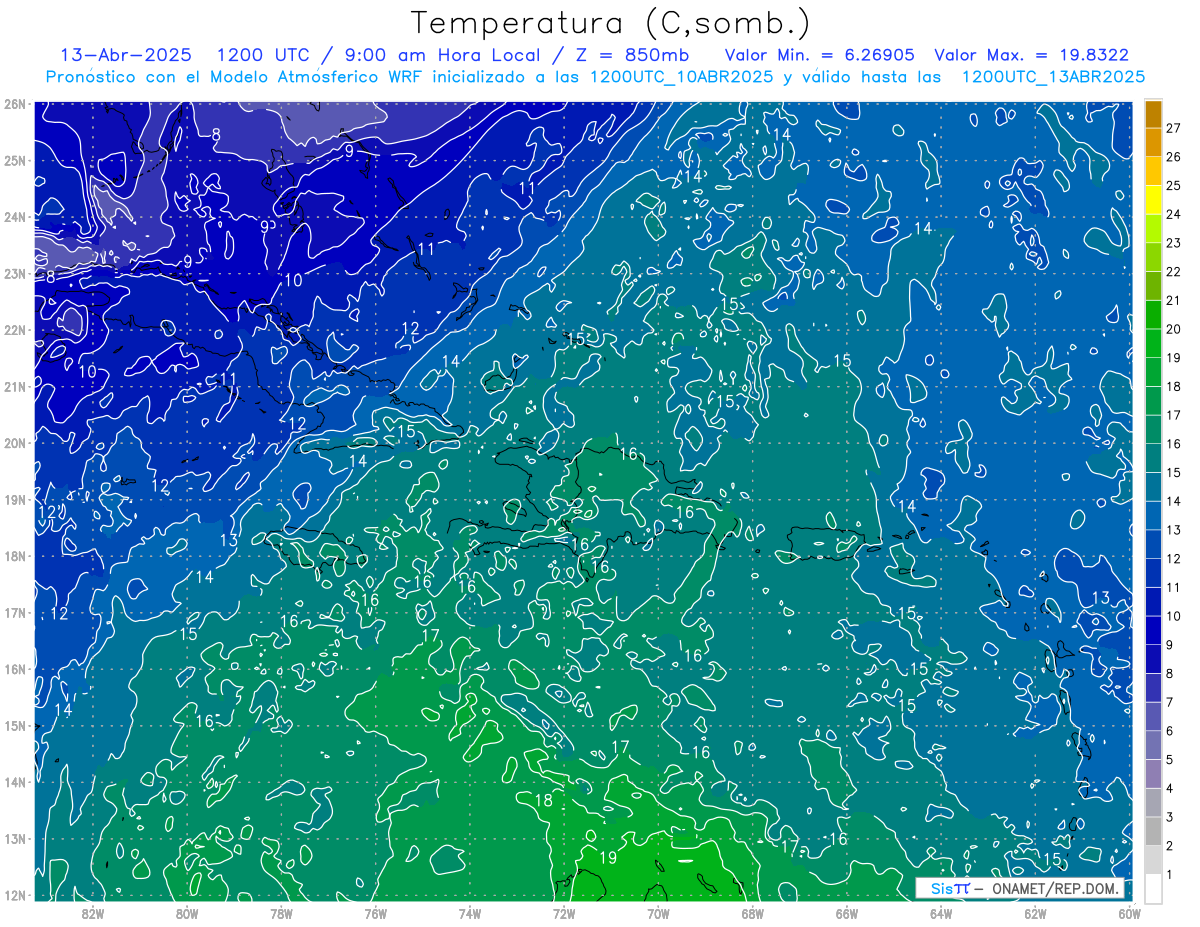This screenshot has width=1200, height=927.
Task: Click the 24N latitude label
Action: [x=14, y=217]
